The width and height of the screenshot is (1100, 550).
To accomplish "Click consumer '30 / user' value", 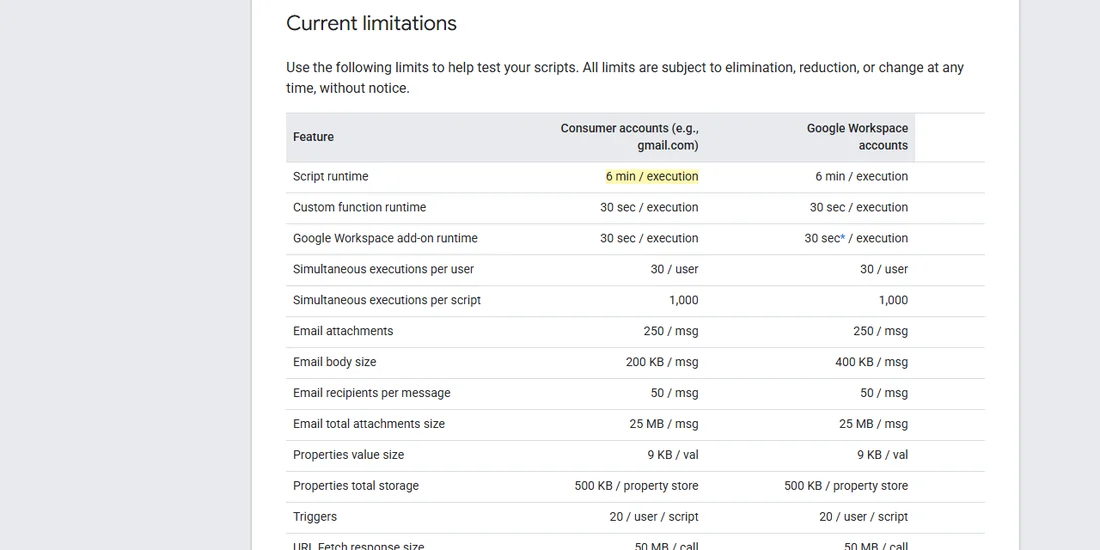I will pyautogui.click(x=674, y=269).
